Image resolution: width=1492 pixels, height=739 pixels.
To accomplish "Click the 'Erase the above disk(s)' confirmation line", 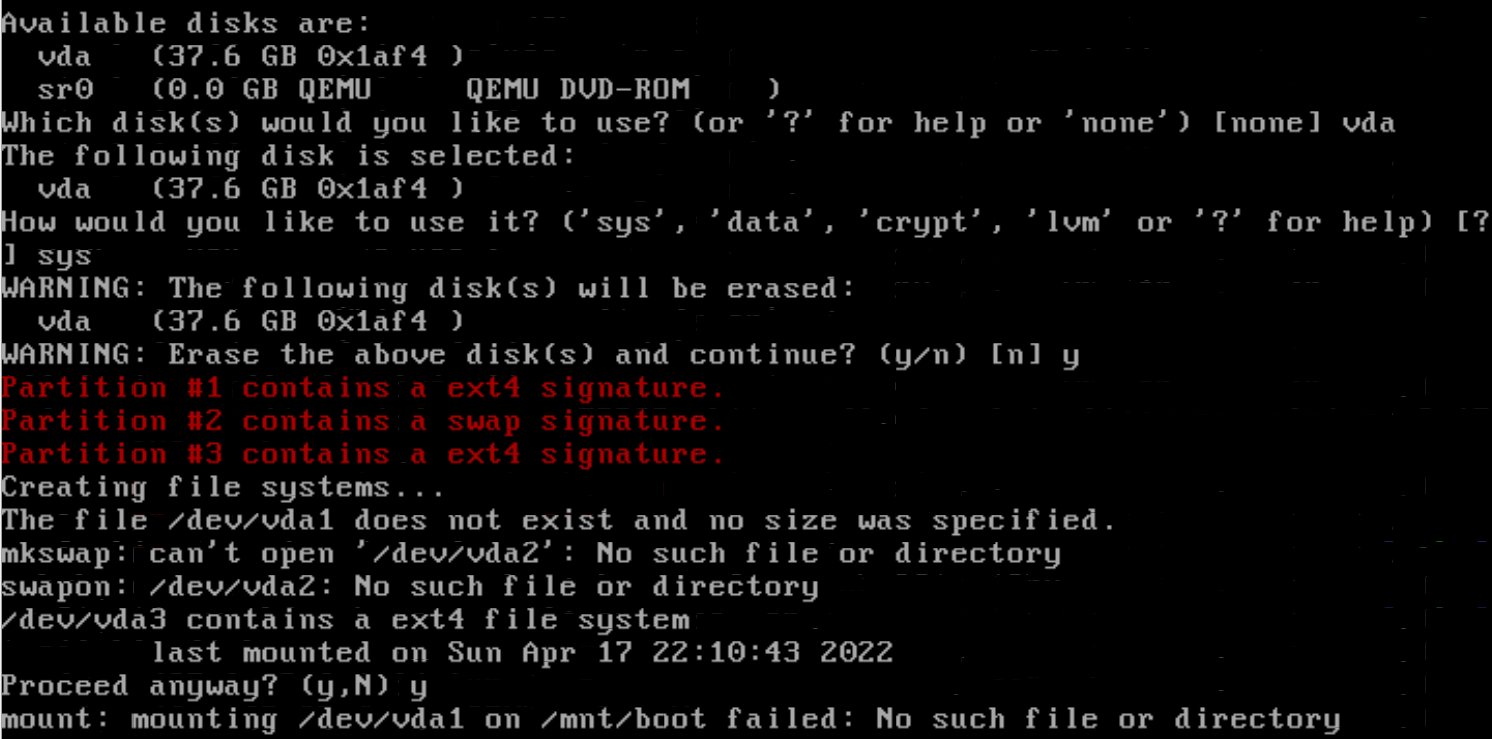I will coord(540,355).
